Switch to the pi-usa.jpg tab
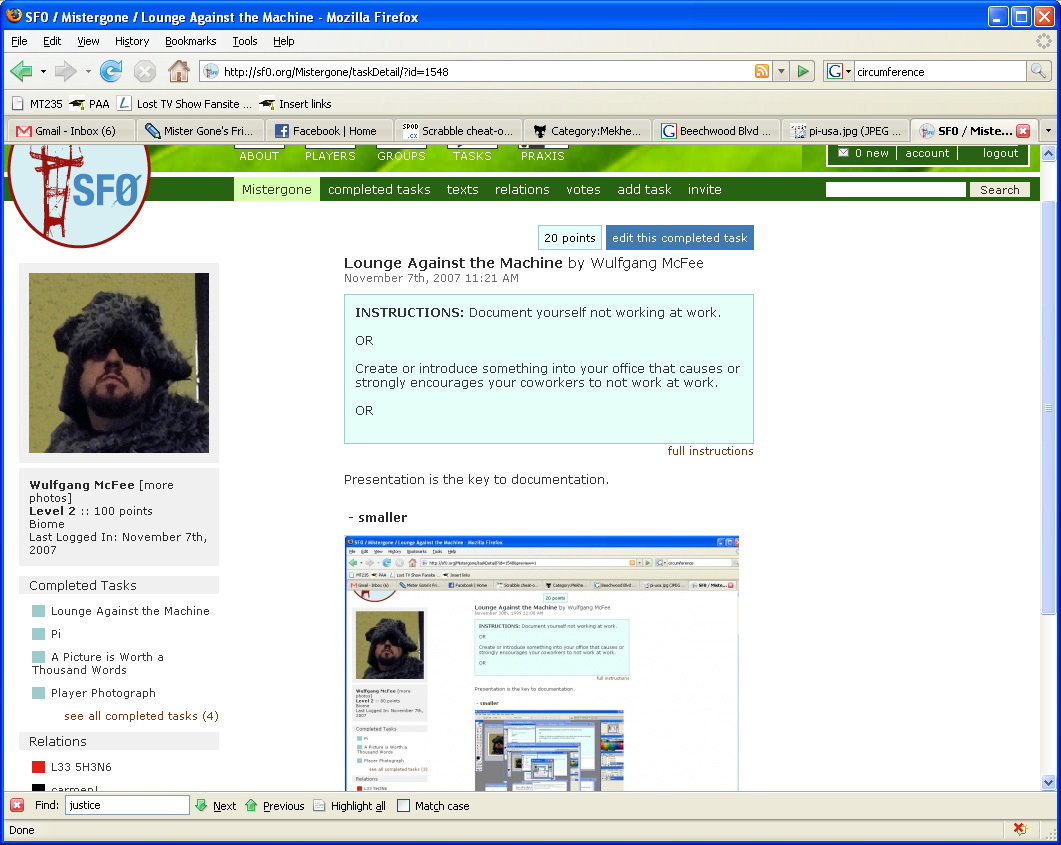 pyautogui.click(x=845, y=131)
